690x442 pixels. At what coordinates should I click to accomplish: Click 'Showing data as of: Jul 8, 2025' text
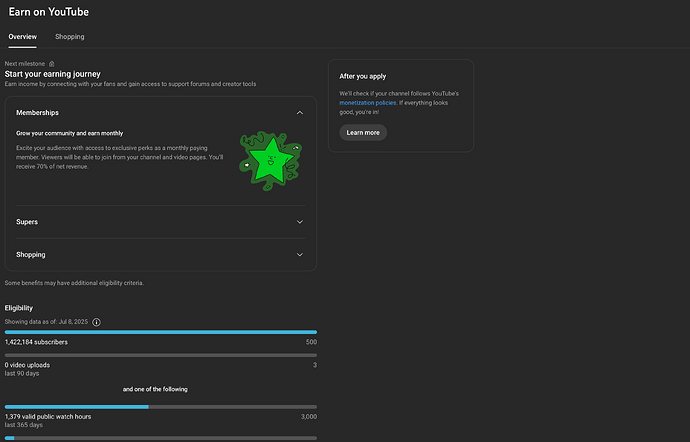click(x=46, y=322)
